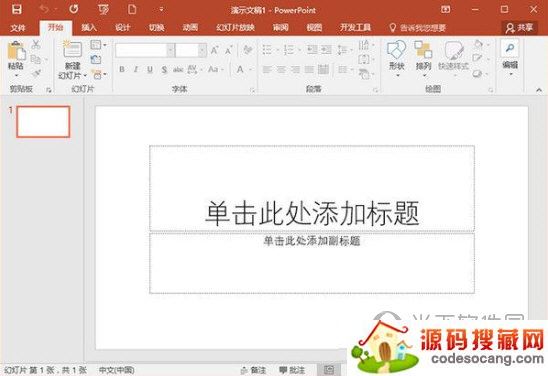Decrease font size with the smaller A
The image size is (548, 376).
228,51
